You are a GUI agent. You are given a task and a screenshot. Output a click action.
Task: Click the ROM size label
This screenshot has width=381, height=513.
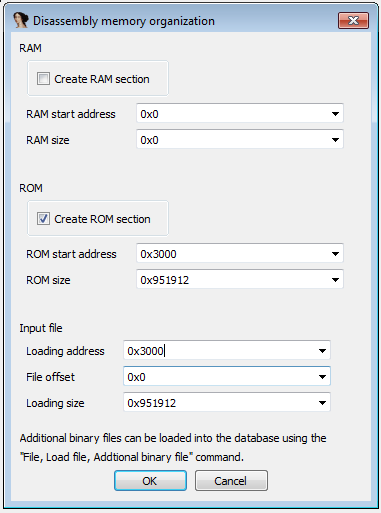[x=48, y=280]
